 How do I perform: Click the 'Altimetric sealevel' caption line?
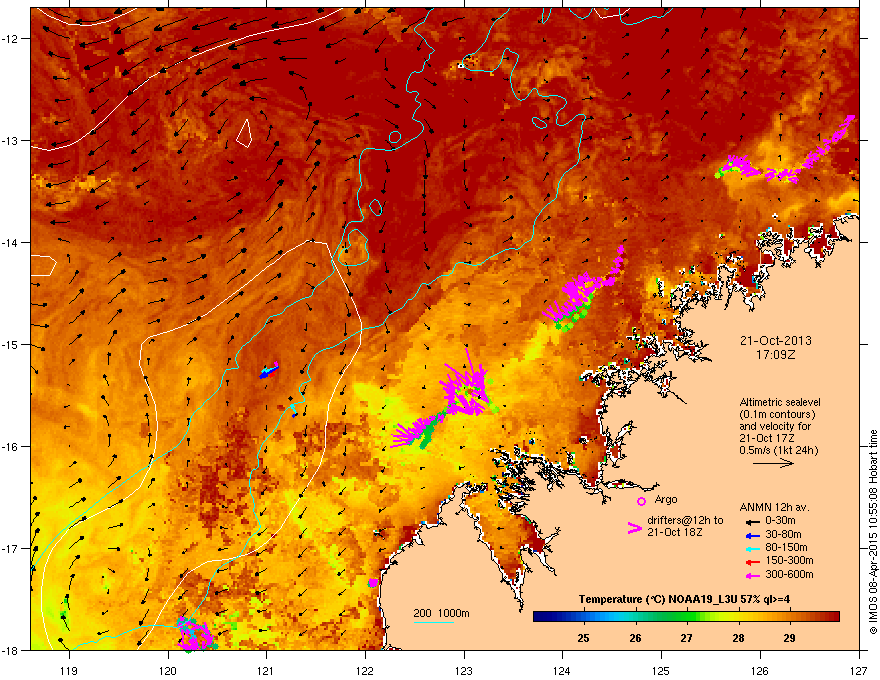click(780, 402)
